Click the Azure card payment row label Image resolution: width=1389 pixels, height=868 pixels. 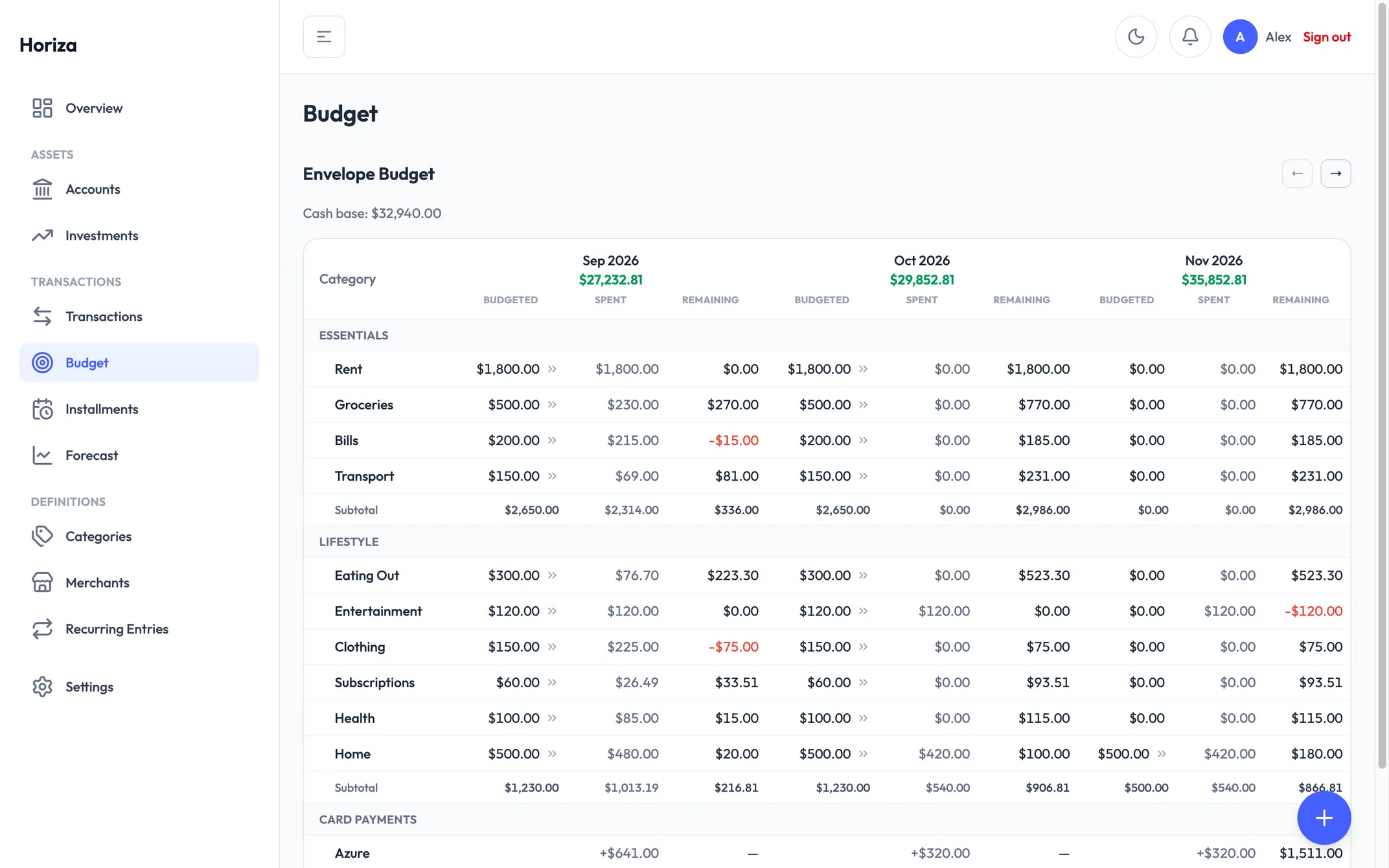tap(352, 854)
